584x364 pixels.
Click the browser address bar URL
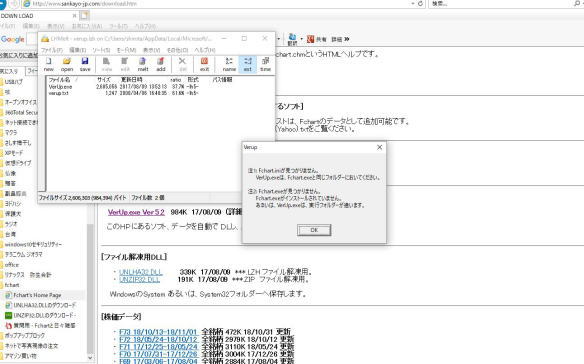click(x=85, y=4)
